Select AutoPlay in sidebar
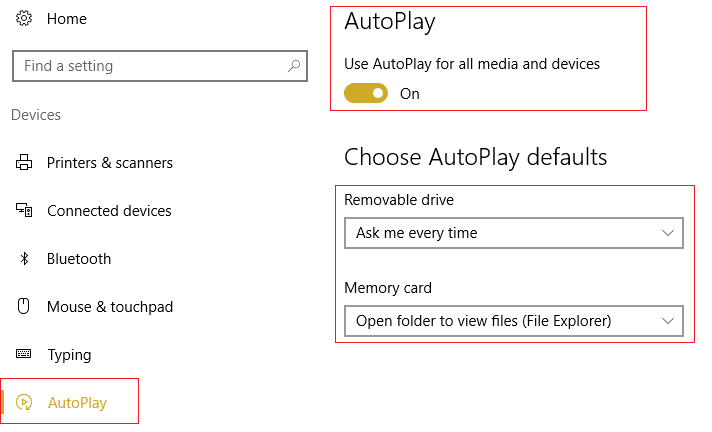The image size is (712, 432). click(x=69, y=402)
